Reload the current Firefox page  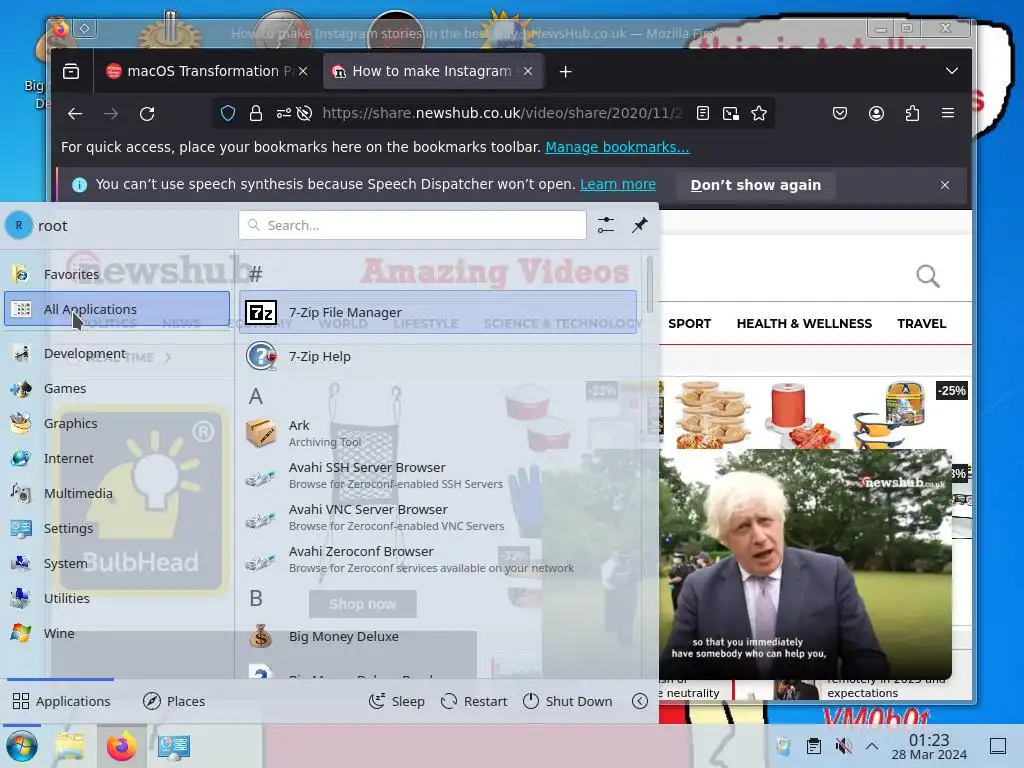(x=147, y=114)
